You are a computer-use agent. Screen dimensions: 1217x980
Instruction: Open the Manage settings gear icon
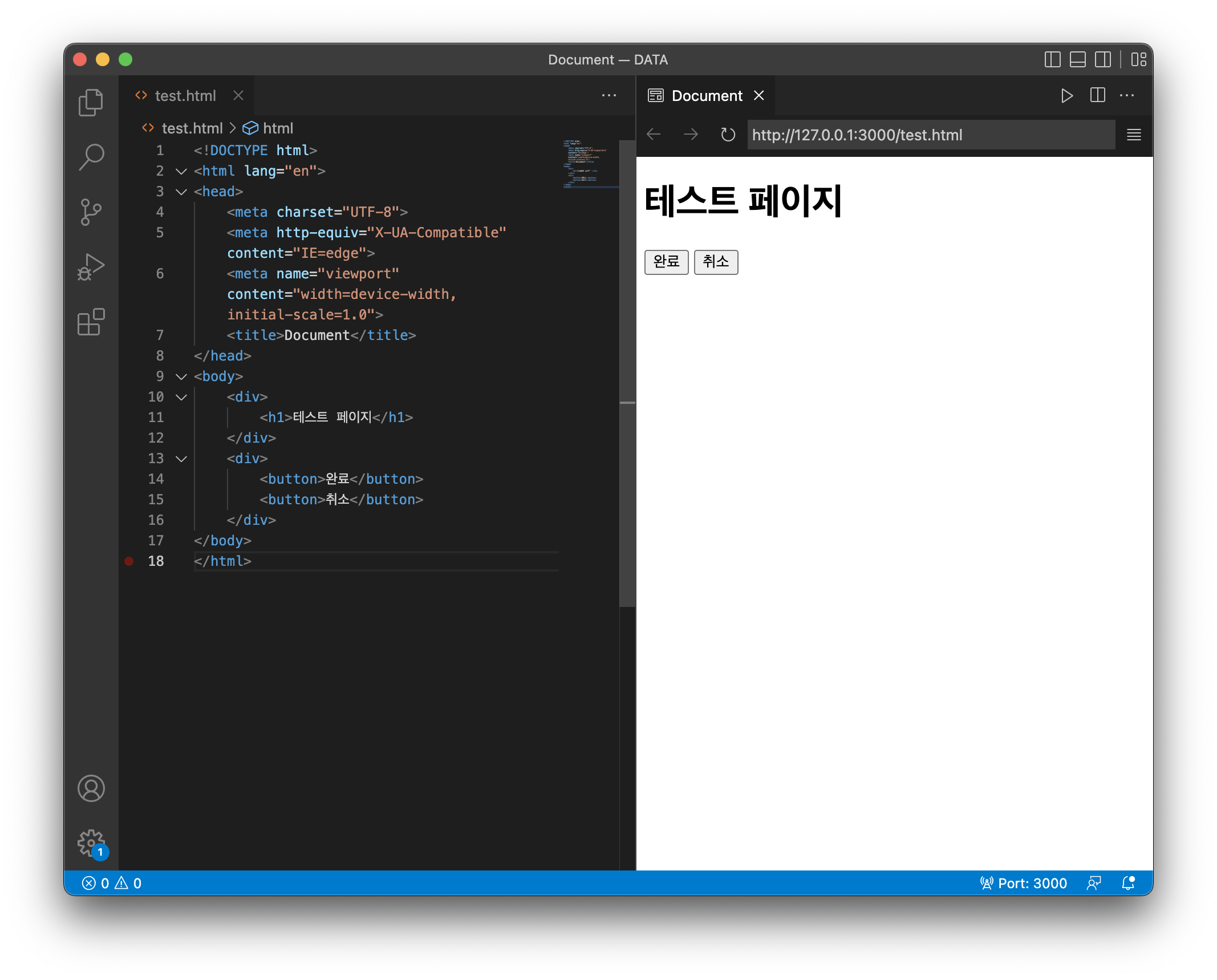point(91,843)
